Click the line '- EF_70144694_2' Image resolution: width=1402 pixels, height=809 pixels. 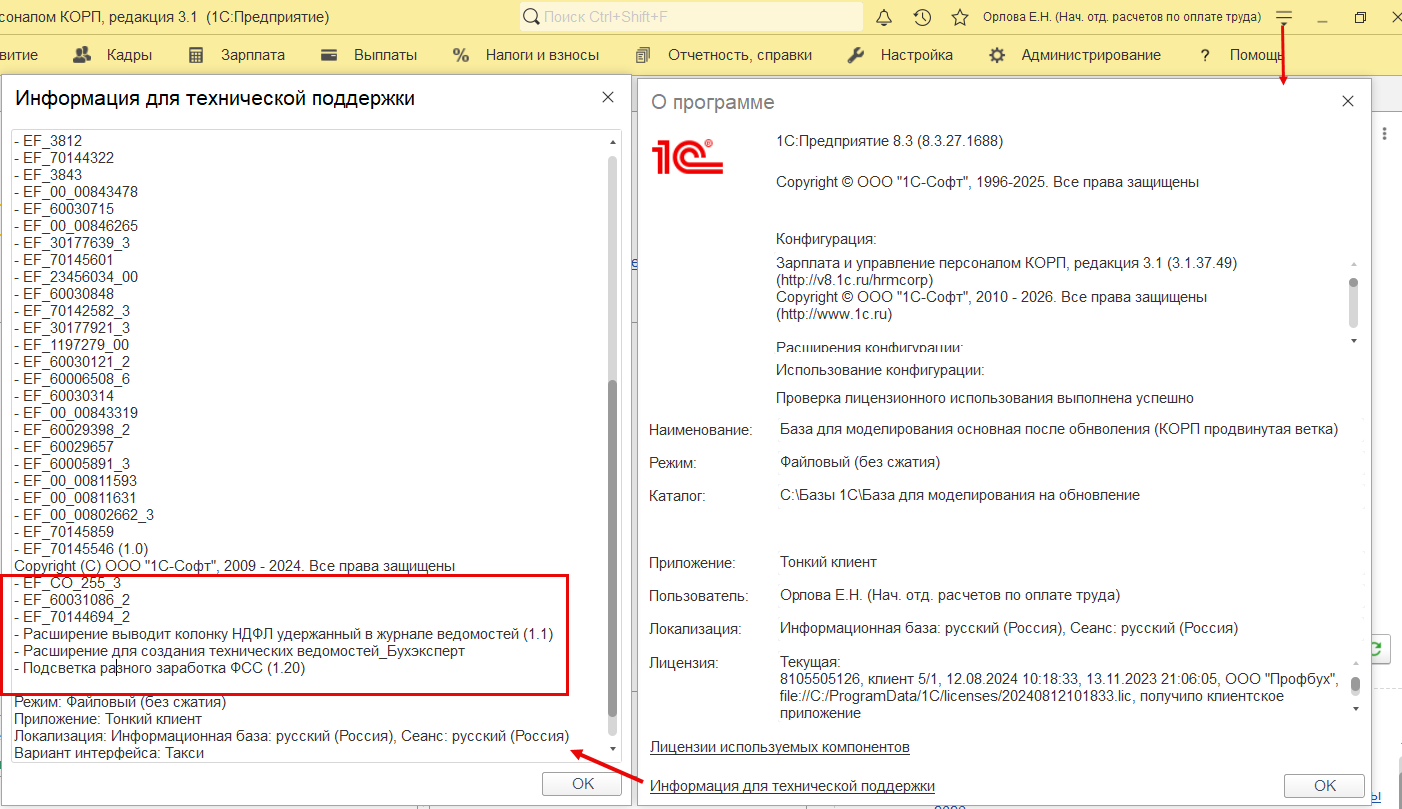pyautogui.click(x=72, y=617)
